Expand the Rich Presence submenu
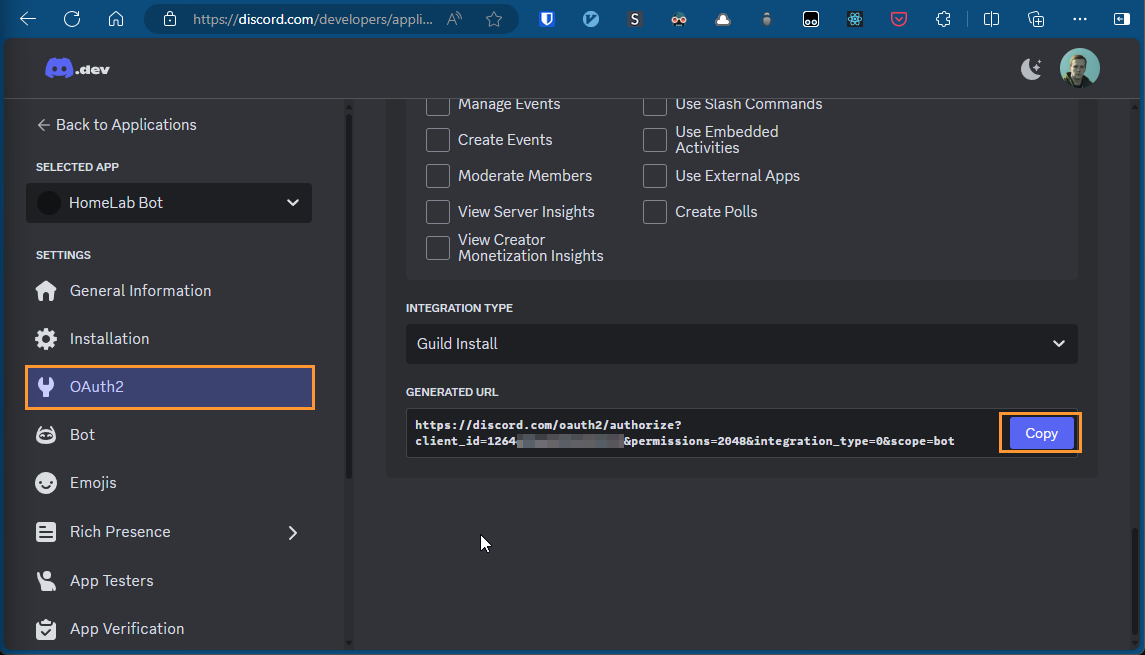Viewport: 1145px width, 655px height. (293, 532)
